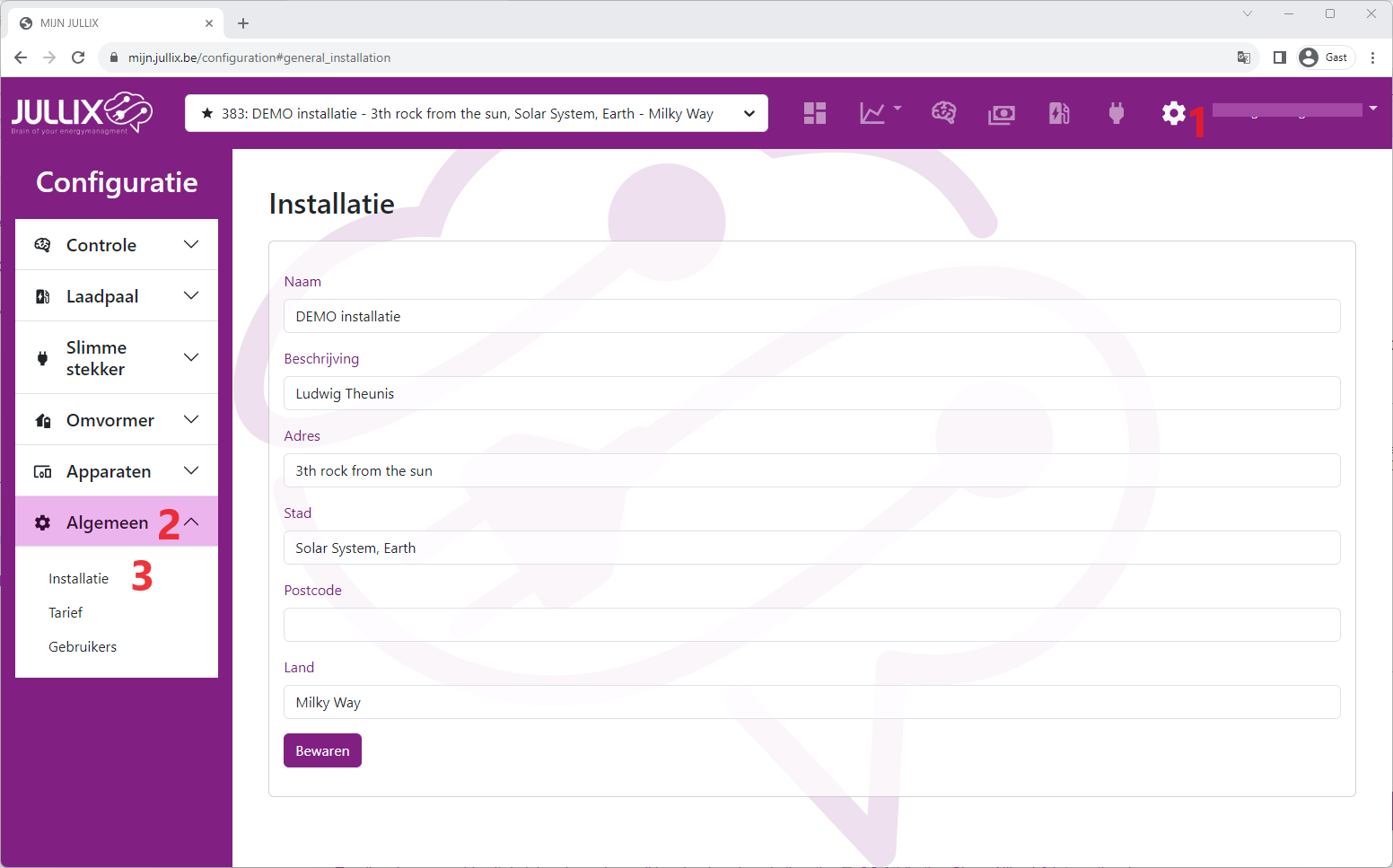Expand the Laadpaal sidebar section
Viewport: 1393px width, 868px height.
coord(117,296)
